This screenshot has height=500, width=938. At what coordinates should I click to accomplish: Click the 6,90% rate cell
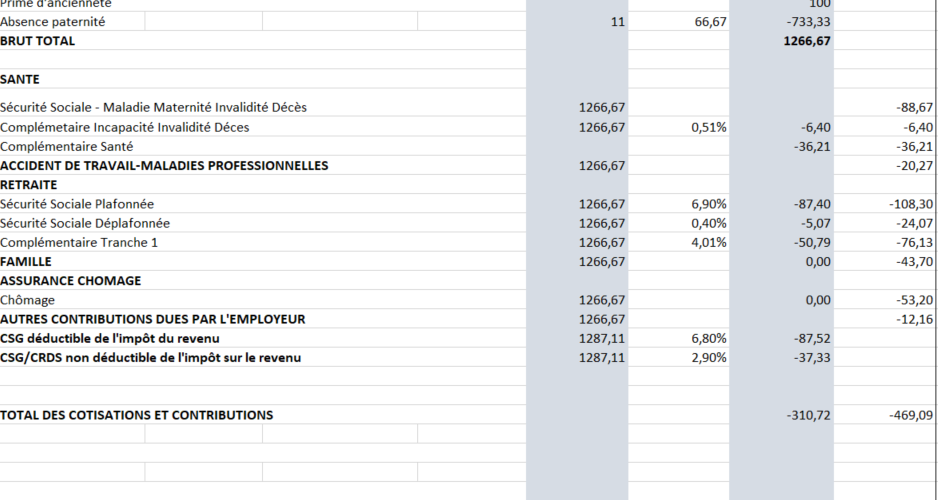pos(709,203)
